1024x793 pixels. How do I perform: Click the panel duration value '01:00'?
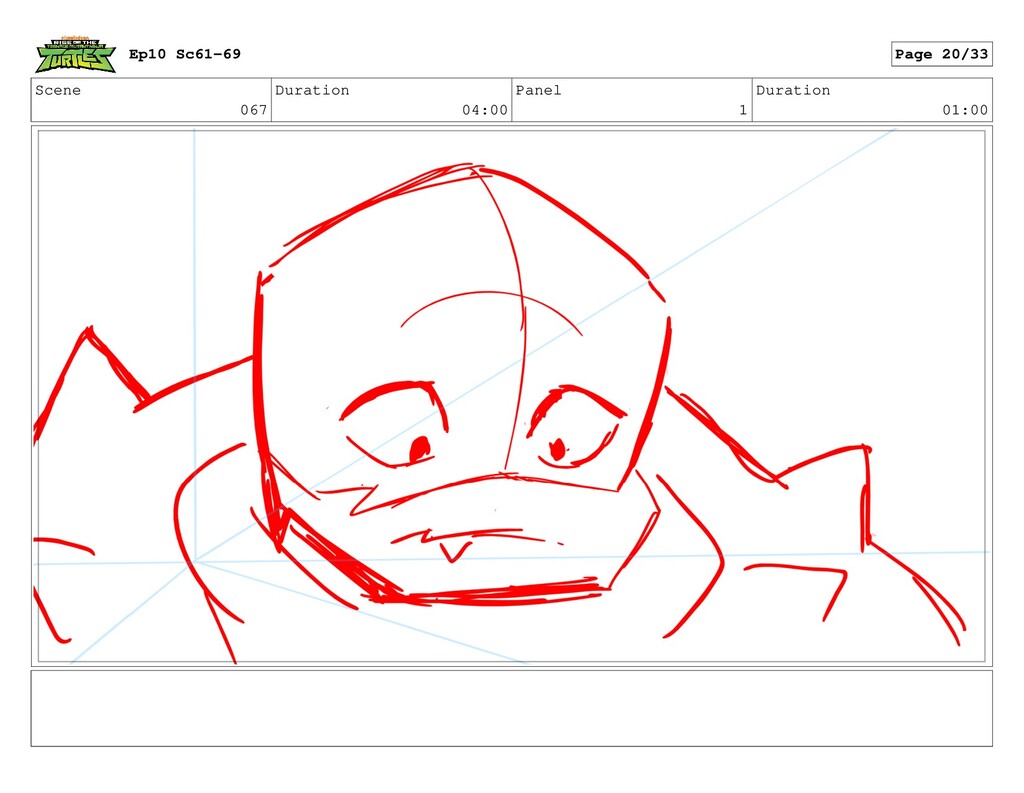click(965, 110)
